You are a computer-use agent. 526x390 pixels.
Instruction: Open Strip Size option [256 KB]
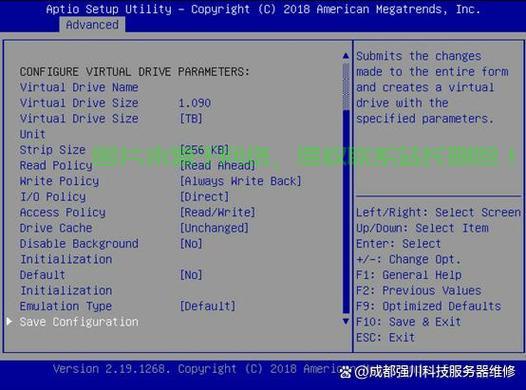point(204,150)
